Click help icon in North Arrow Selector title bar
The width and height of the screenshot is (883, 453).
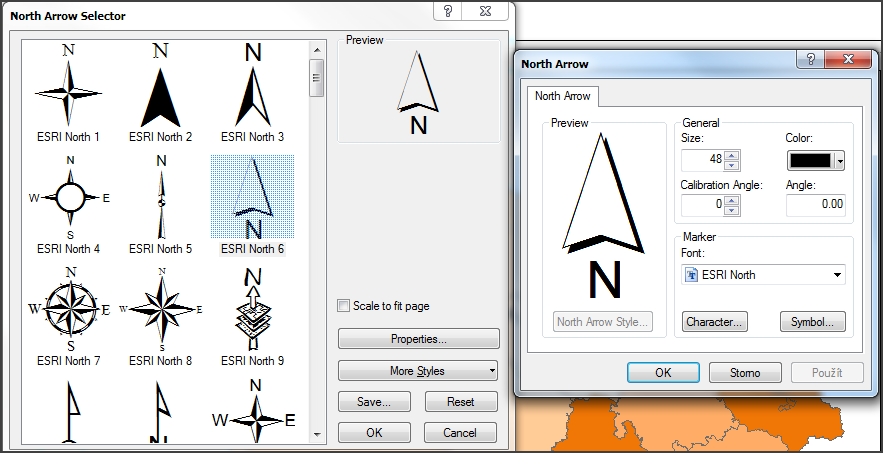pyautogui.click(x=448, y=11)
